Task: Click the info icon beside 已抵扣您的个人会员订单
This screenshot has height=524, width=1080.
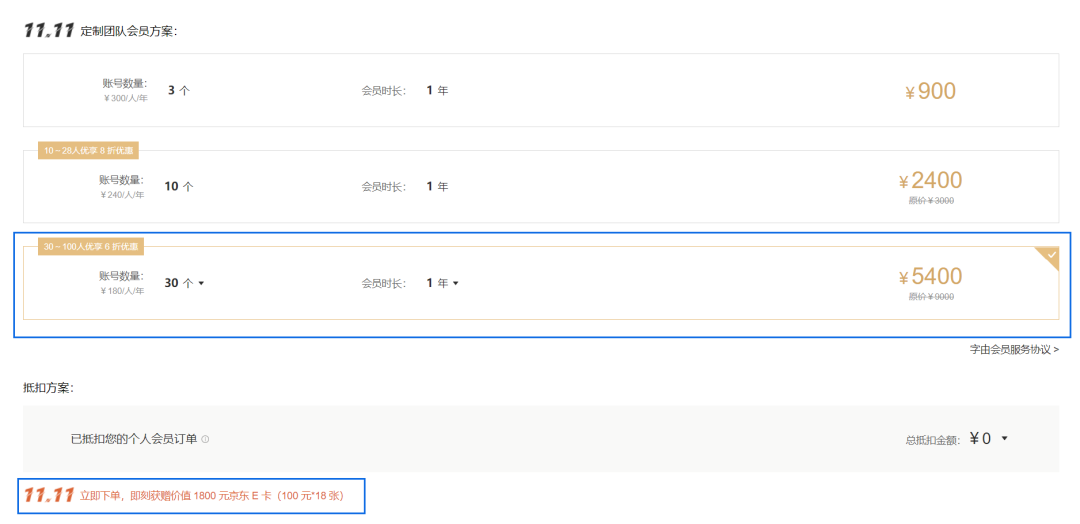Action: 205,439
